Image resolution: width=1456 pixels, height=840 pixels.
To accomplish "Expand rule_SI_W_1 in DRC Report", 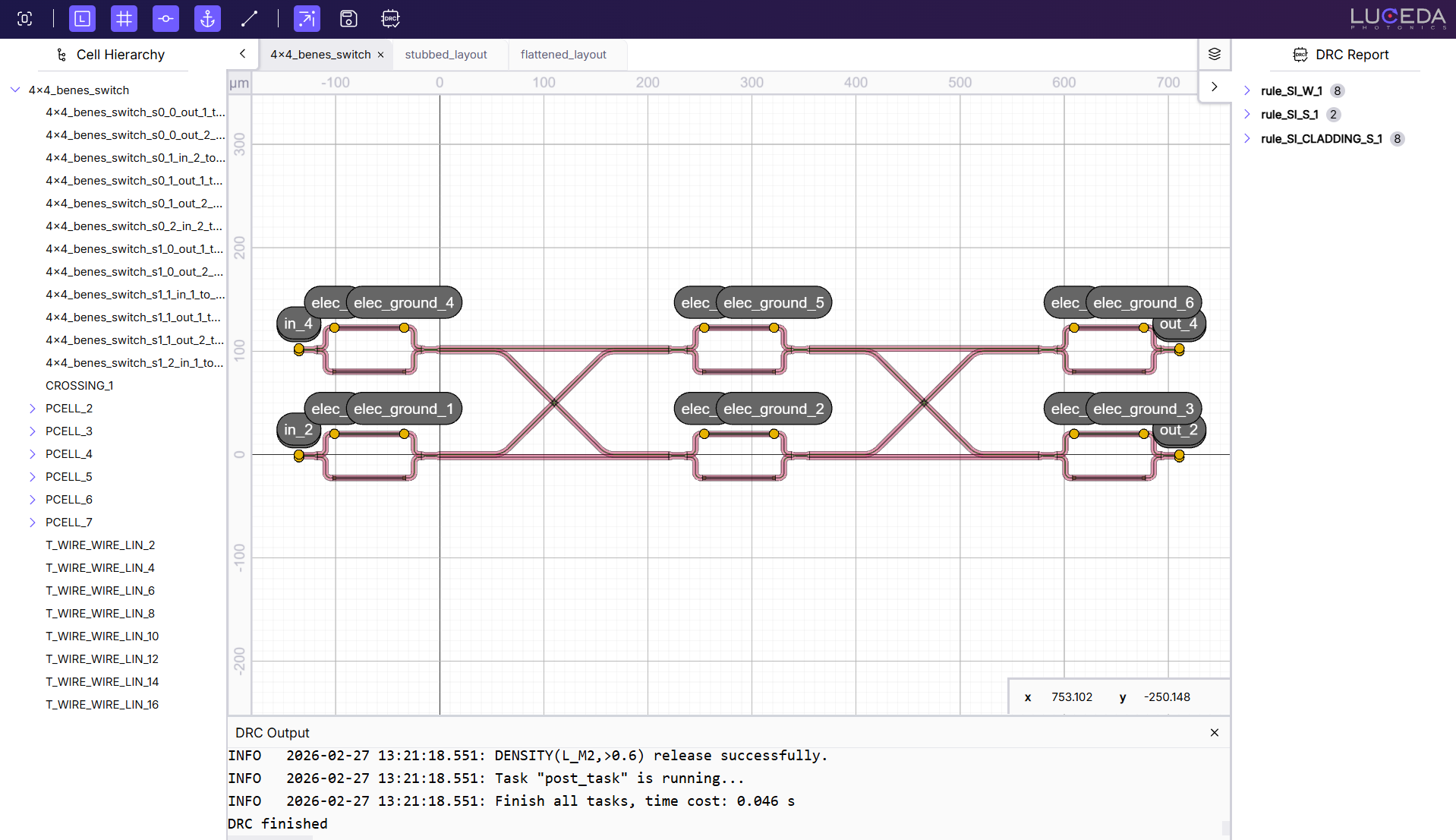I will 1247,91.
